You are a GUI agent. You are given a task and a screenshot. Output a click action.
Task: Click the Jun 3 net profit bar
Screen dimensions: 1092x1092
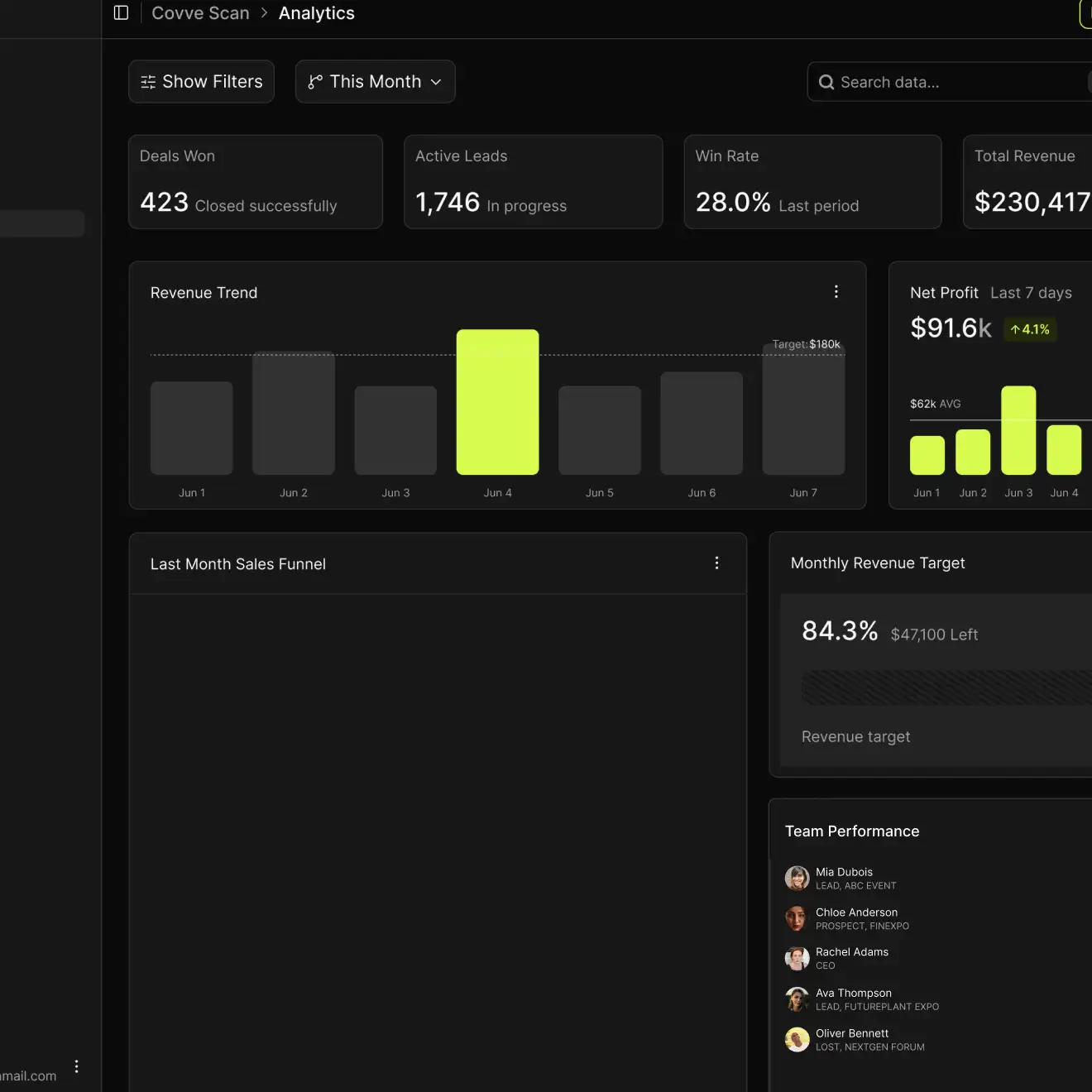coord(1018,430)
